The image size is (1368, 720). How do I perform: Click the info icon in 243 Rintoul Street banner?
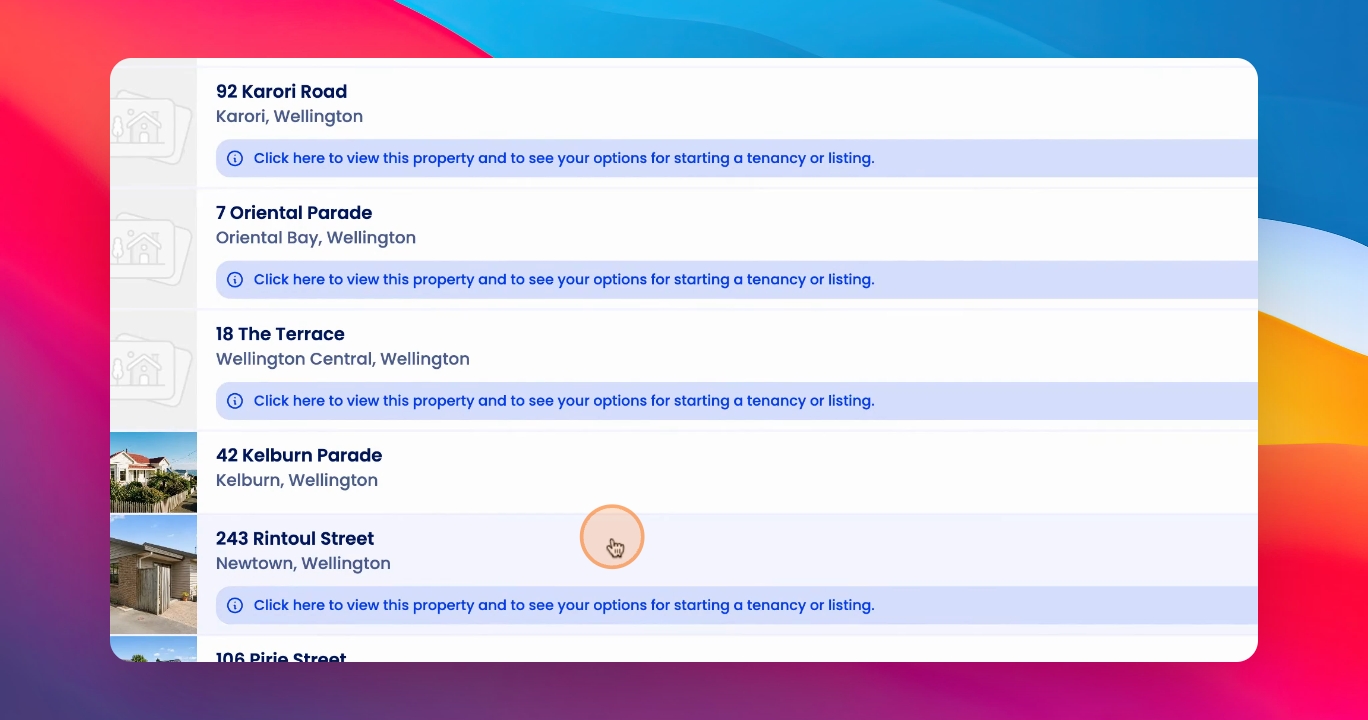click(235, 605)
